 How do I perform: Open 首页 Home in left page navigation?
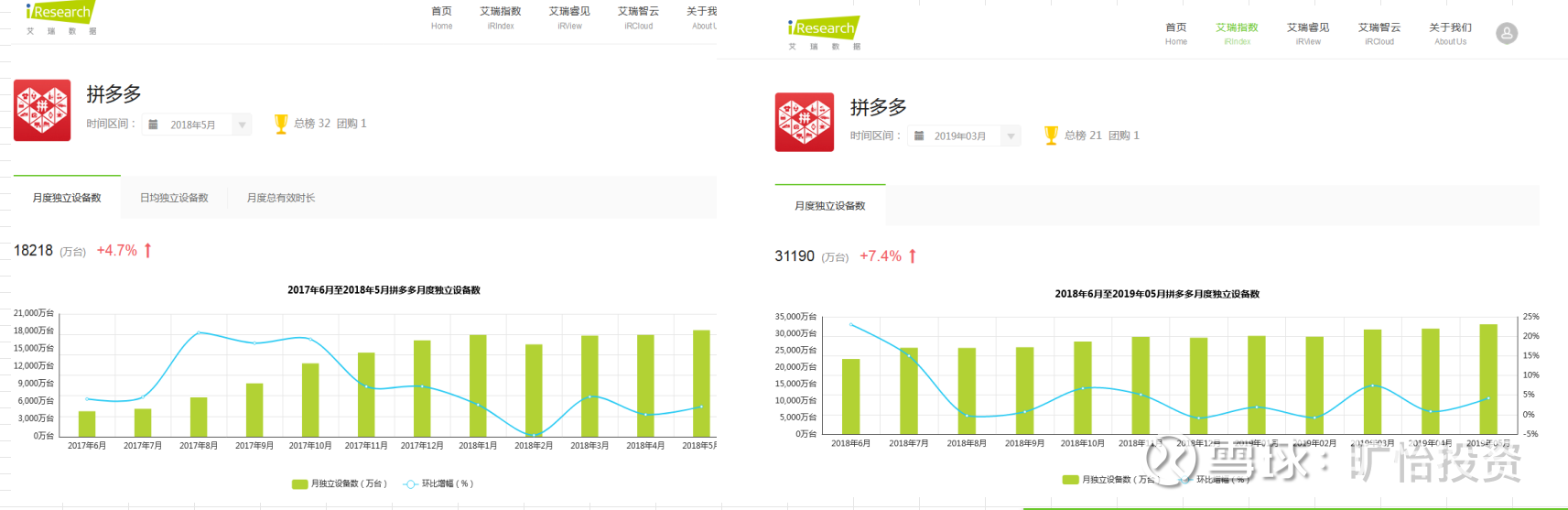coord(442,17)
